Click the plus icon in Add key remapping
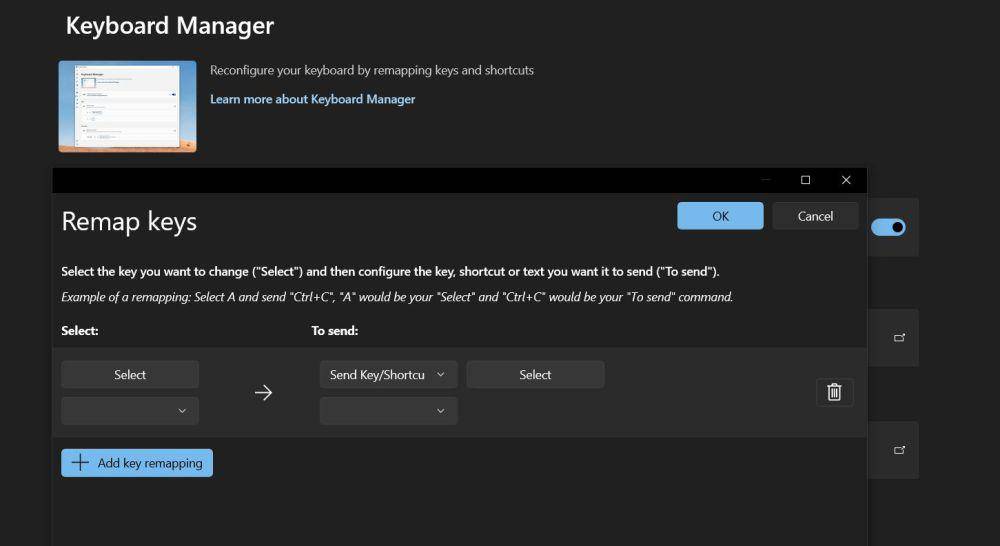 pos(80,462)
